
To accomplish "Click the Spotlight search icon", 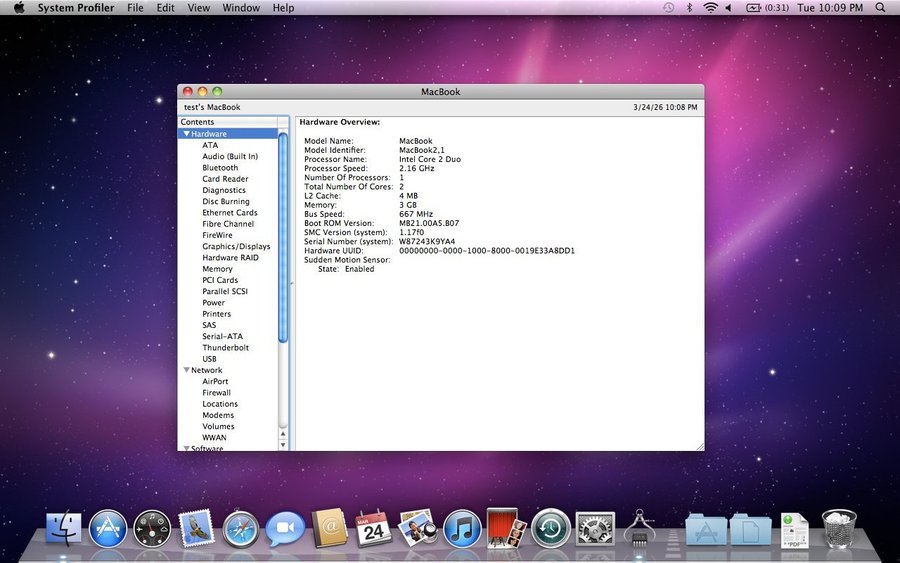I will [880, 7].
